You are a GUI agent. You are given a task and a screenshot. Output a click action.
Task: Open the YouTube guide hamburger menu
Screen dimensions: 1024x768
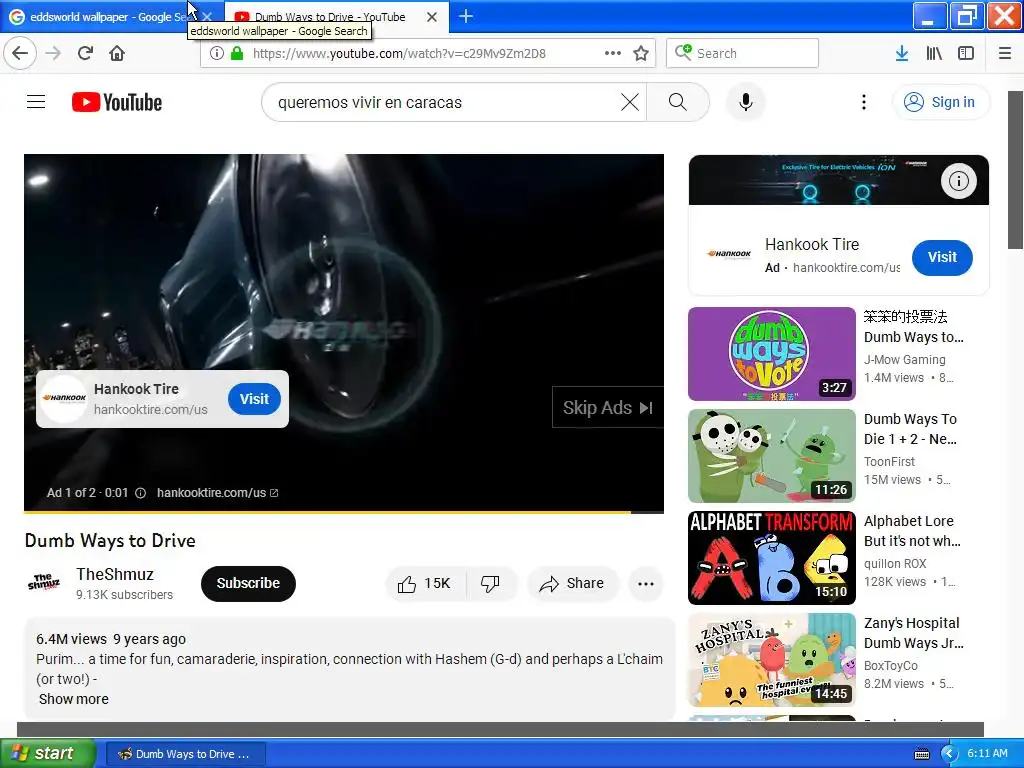tap(36, 102)
